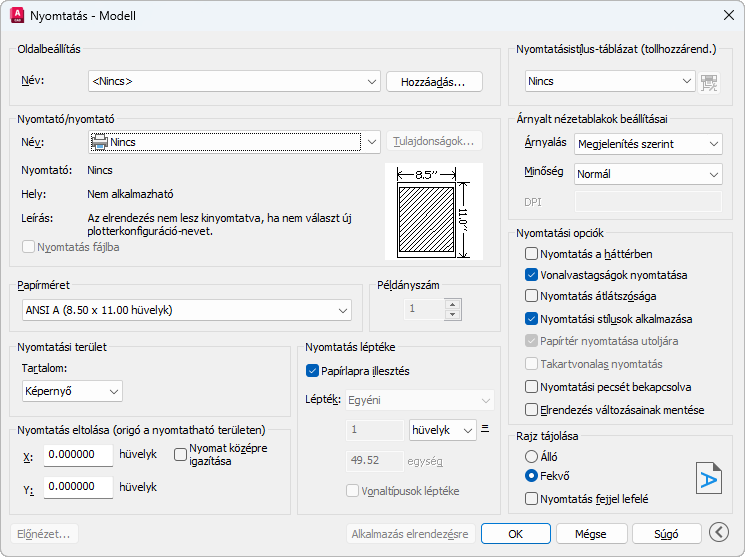Click the landscape orientation page icon
The width and height of the screenshot is (745, 557).
pyautogui.click(x=708, y=480)
